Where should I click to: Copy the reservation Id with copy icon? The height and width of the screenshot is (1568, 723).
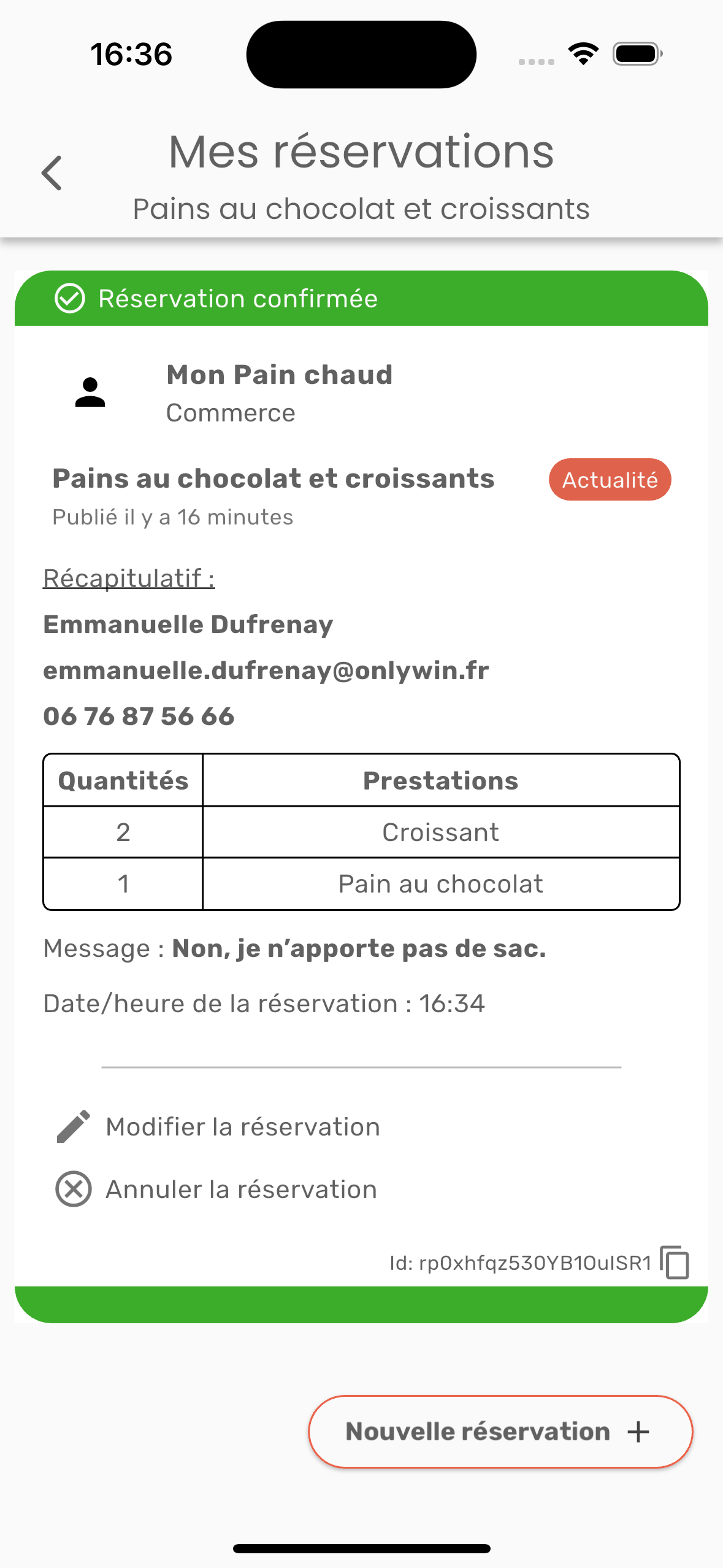(x=675, y=1262)
